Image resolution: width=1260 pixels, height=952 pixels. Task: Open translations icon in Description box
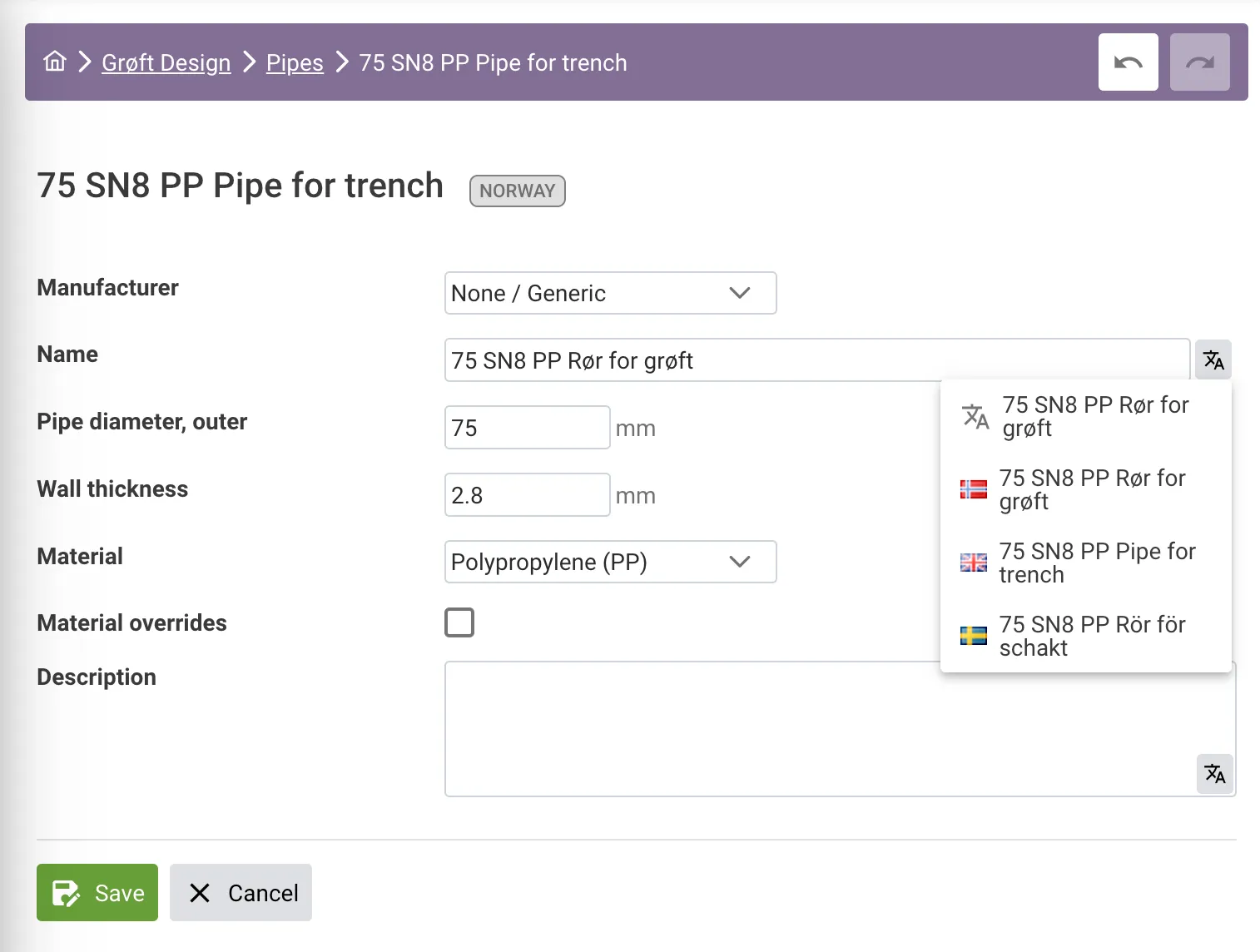tap(1214, 774)
